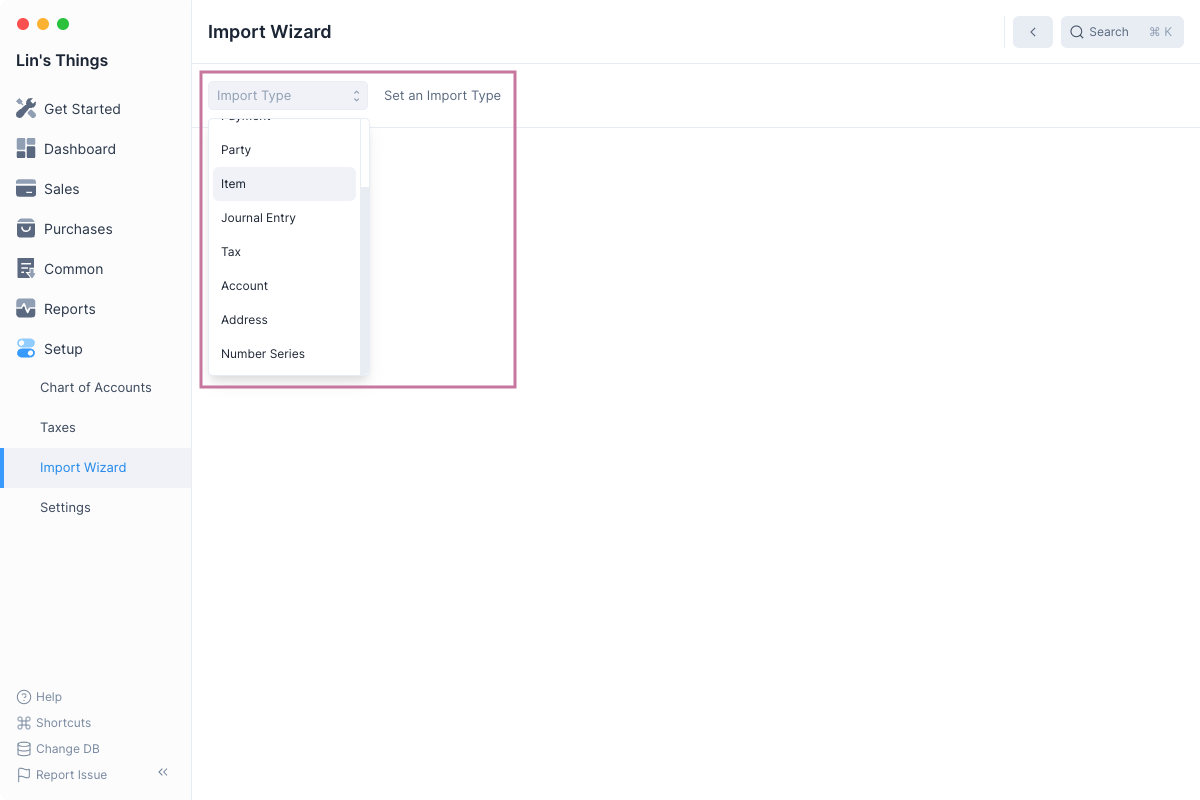1200x800 pixels.
Task: Go to Taxes under Setup
Action: coord(58,428)
